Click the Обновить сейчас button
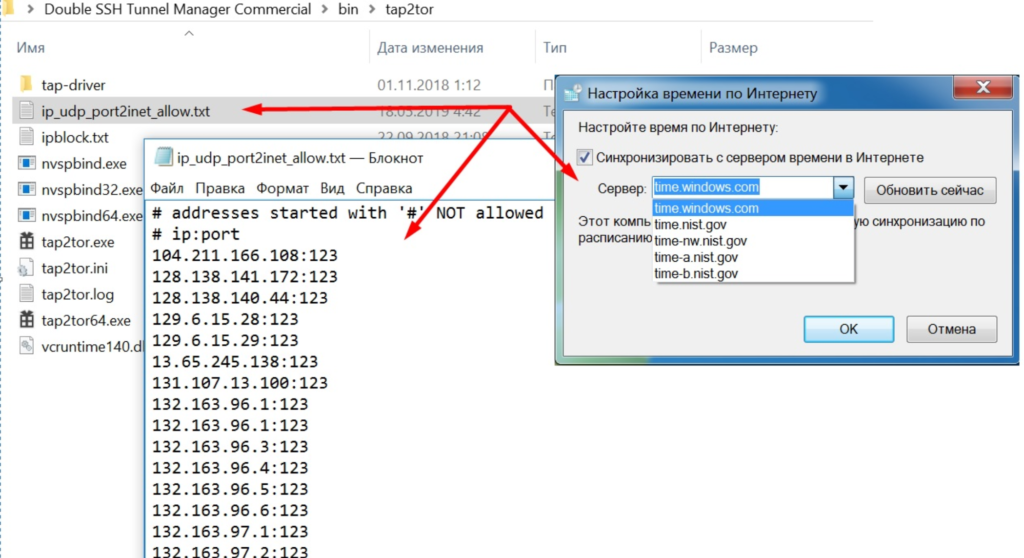Image resolution: width=1024 pixels, height=558 pixels. click(929, 189)
